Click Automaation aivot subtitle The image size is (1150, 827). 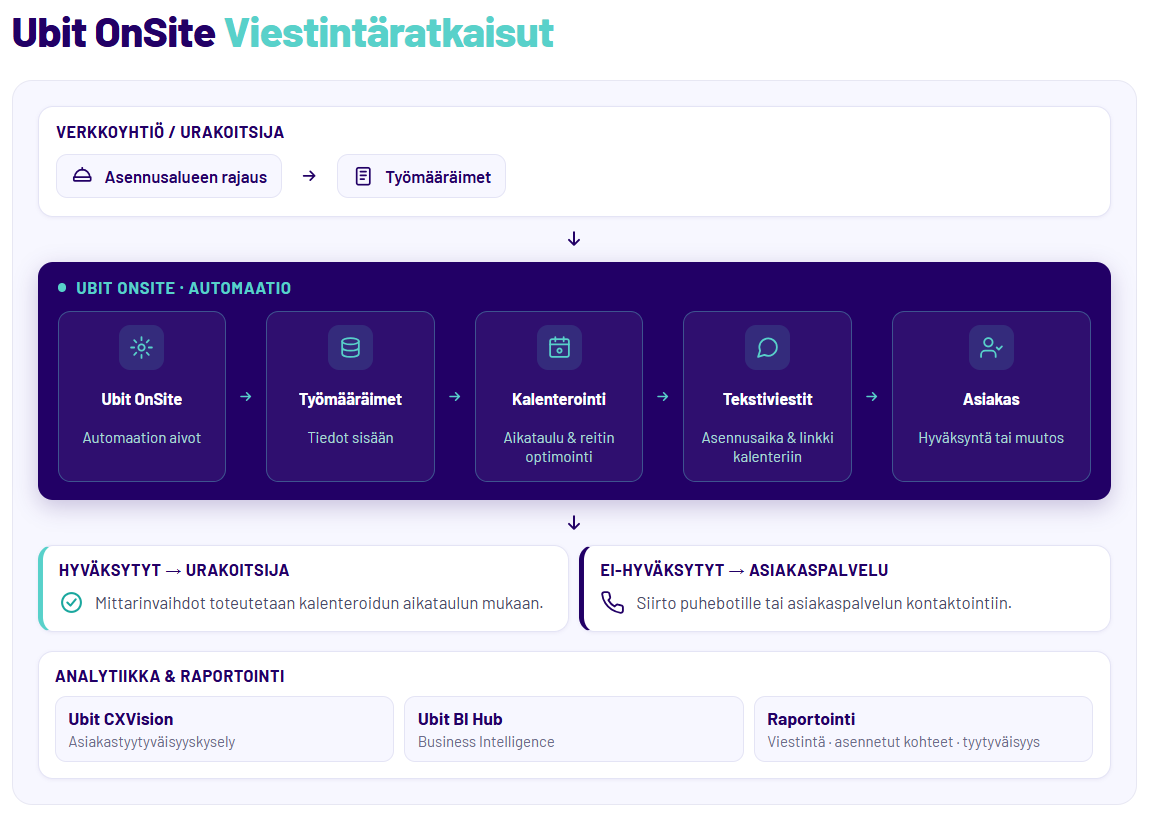click(142, 438)
